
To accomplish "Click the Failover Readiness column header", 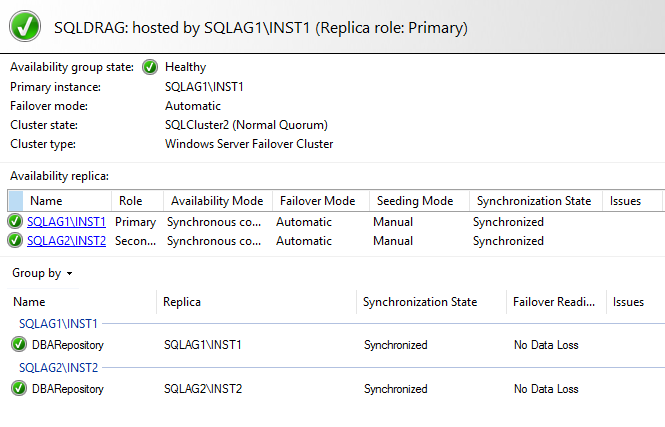I will [x=554, y=302].
